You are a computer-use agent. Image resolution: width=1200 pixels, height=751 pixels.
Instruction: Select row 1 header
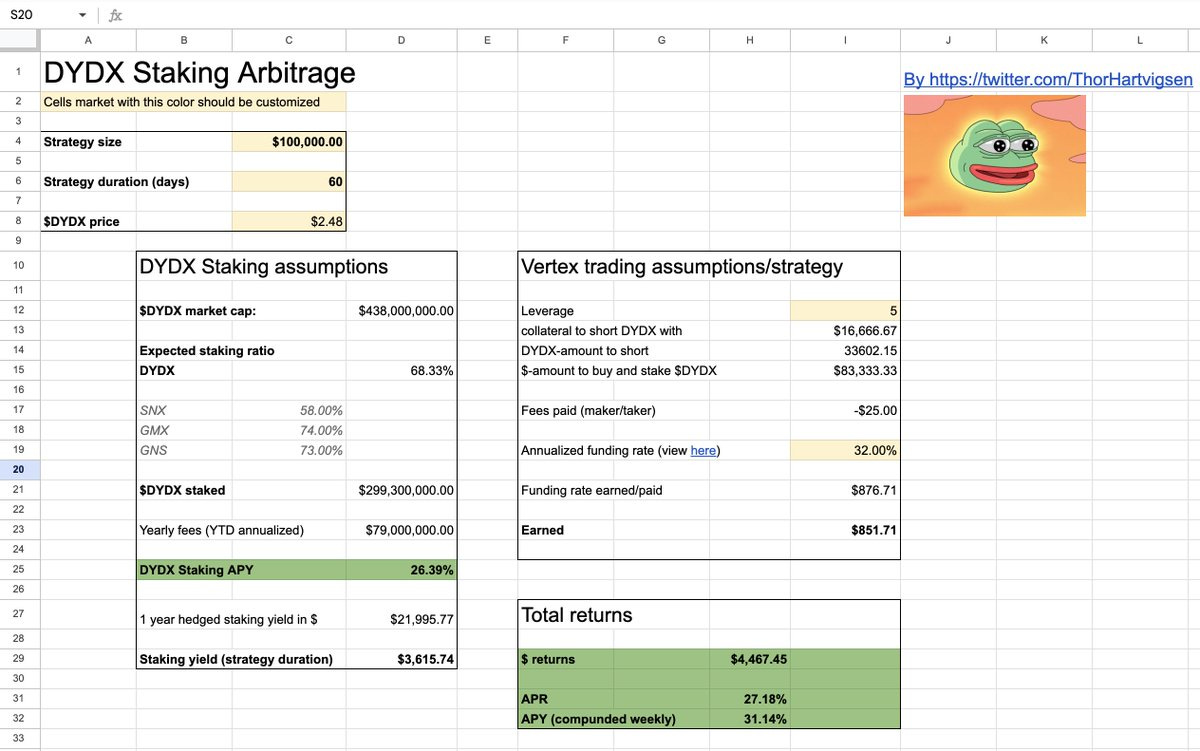coord(19,72)
